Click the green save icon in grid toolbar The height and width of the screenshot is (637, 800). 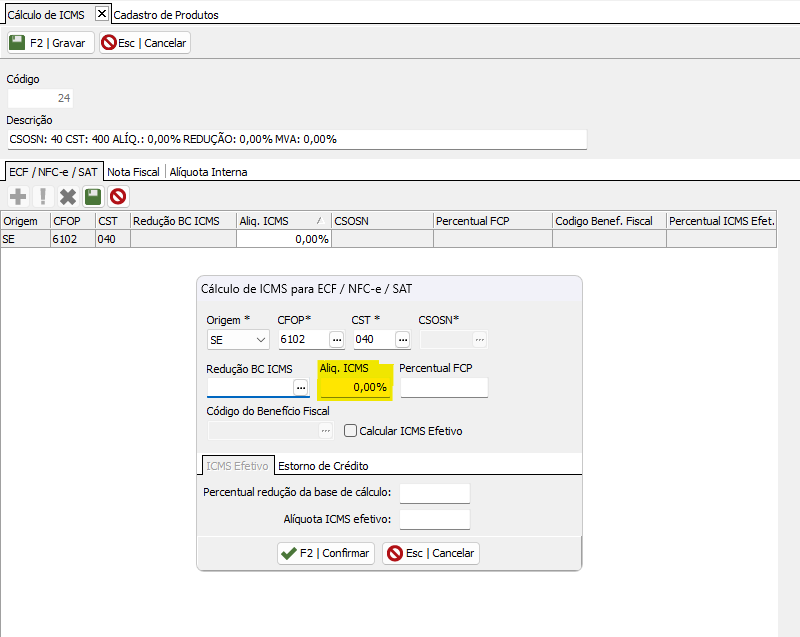coord(93,197)
